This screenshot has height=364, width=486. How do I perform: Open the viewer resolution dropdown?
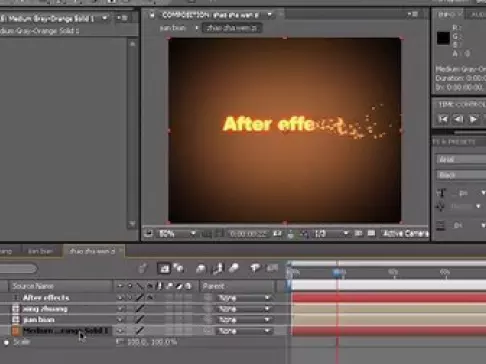click(331, 234)
